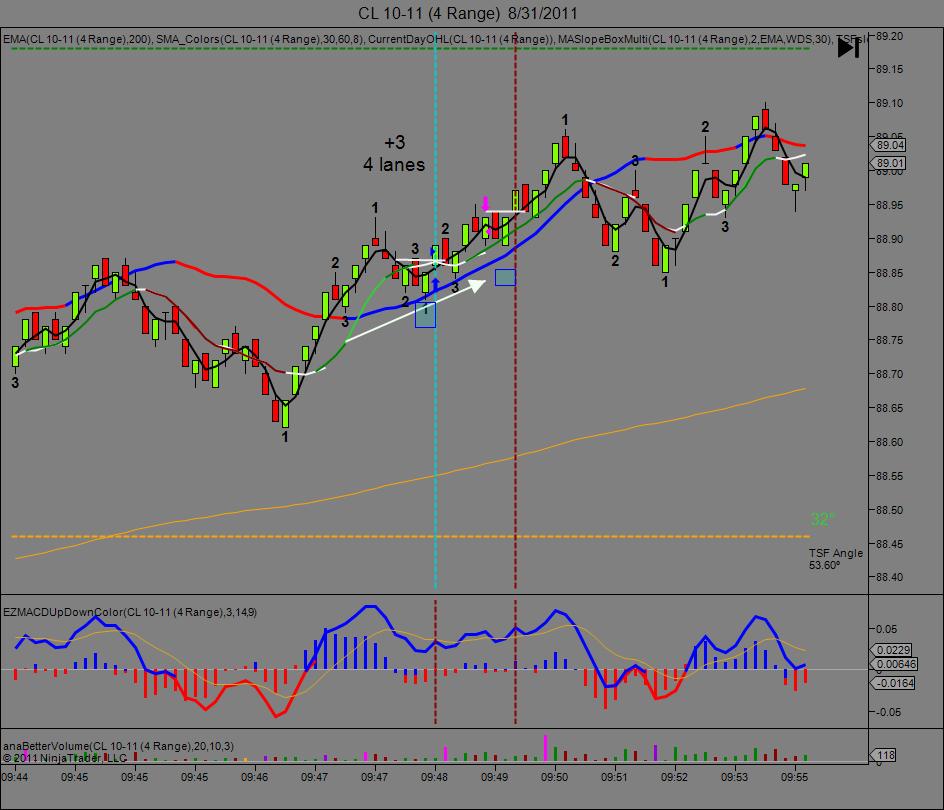Click the 118 volume value marker

(x=884, y=755)
